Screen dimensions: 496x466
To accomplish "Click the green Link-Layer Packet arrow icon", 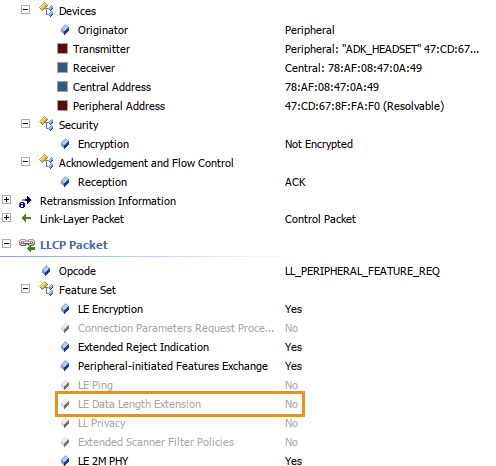I will [26, 219].
